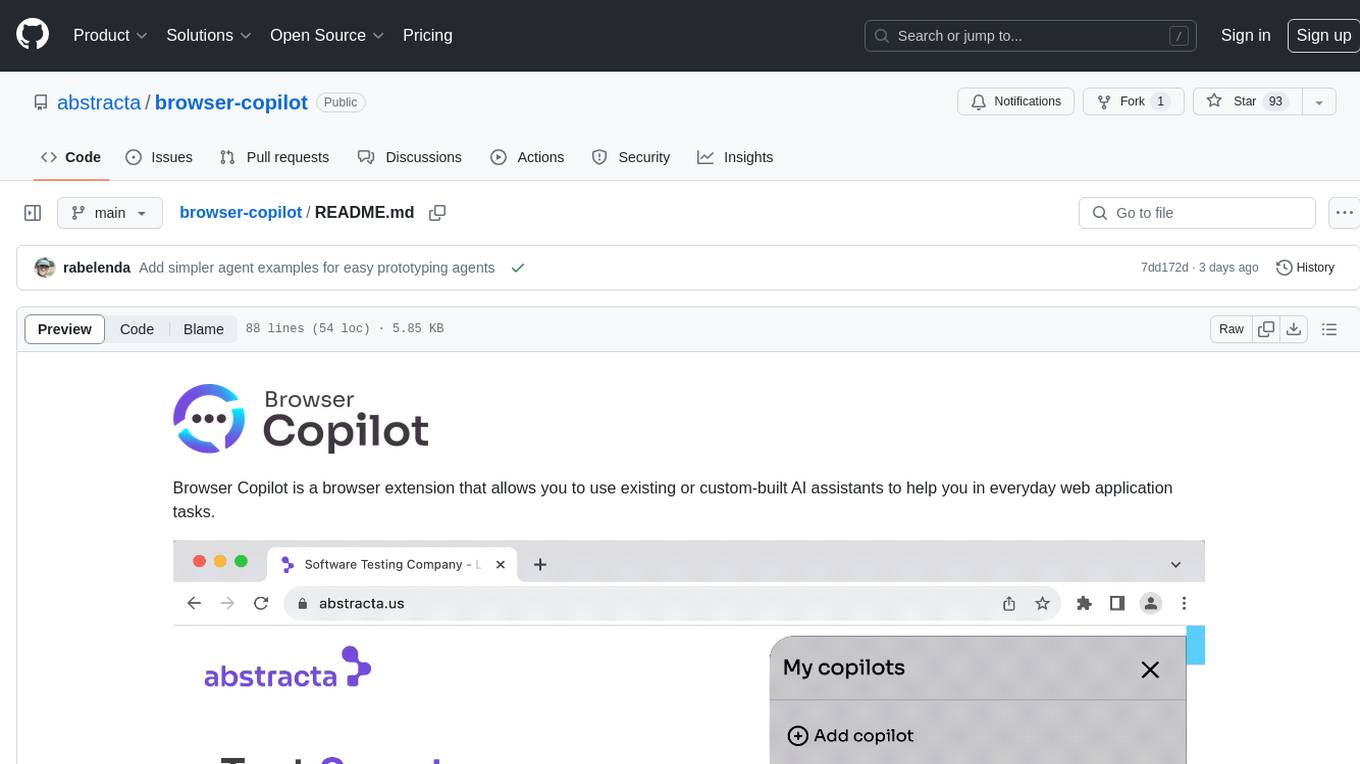This screenshot has width=1360, height=764.
Task: Close the Software Testing Company tab in screenshot
Action: [x=501, y=564]
